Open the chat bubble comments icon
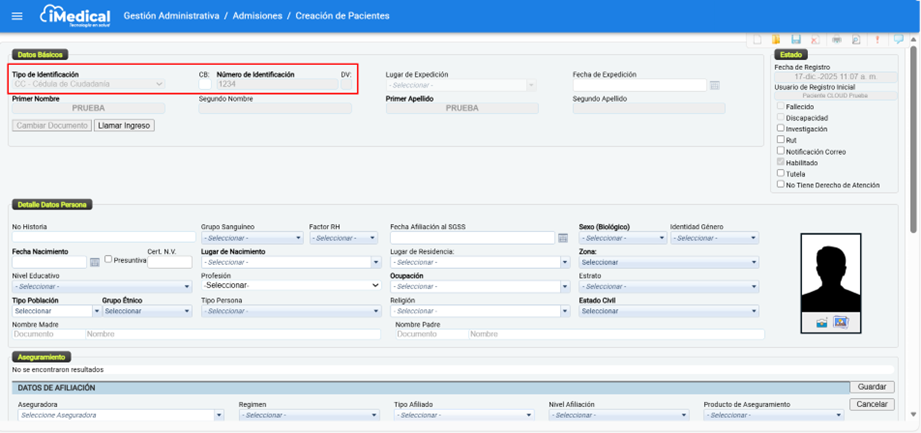 [x=898, y=39]
